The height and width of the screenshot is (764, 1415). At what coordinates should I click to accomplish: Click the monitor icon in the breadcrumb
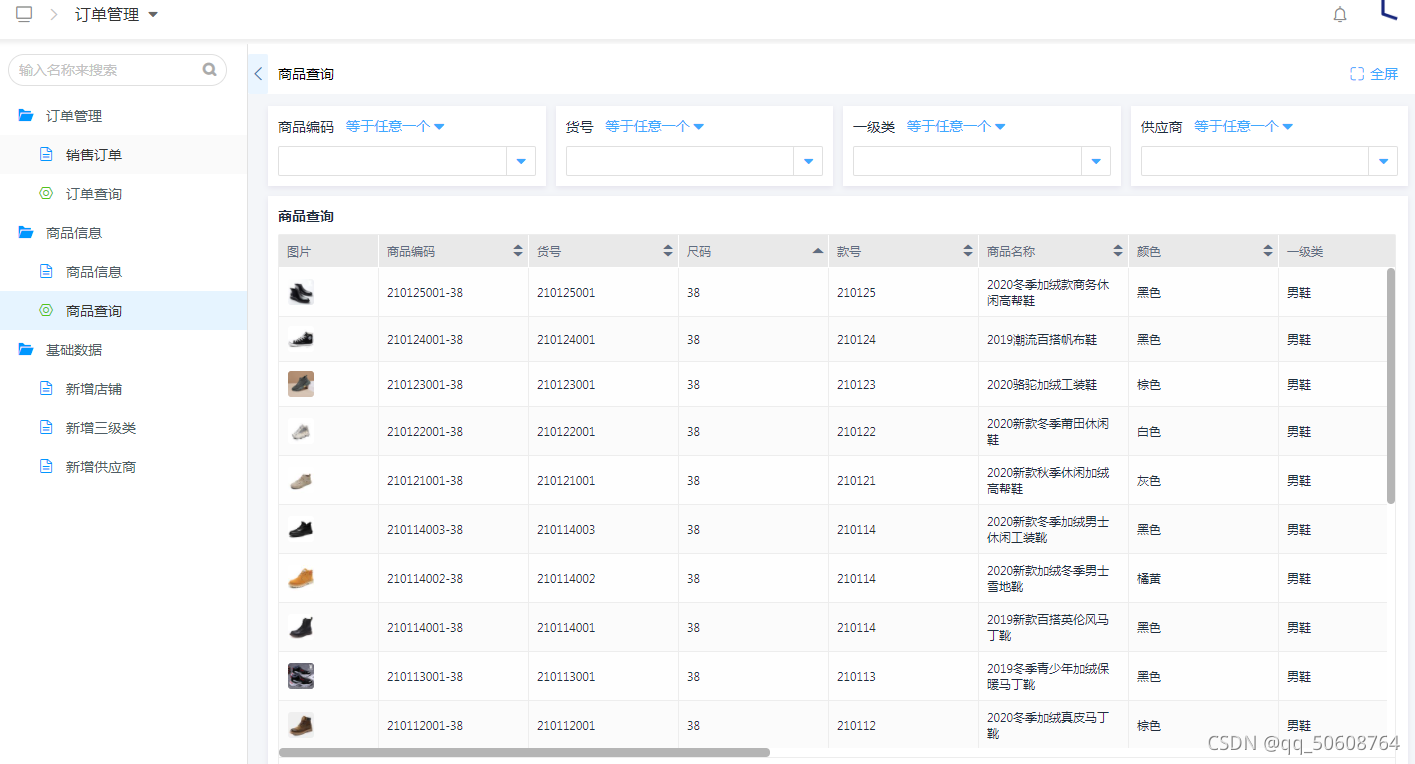[24, 14]
